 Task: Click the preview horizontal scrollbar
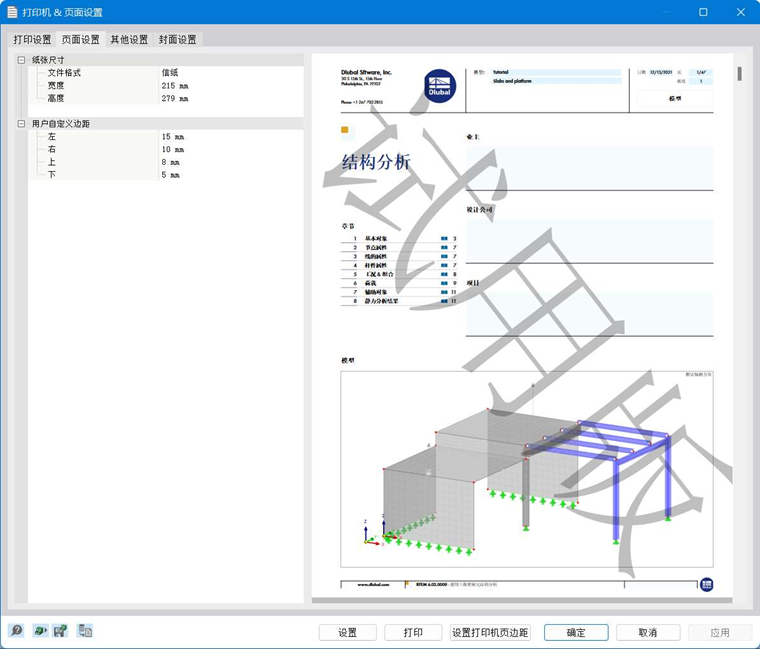(x=522, y=600)
